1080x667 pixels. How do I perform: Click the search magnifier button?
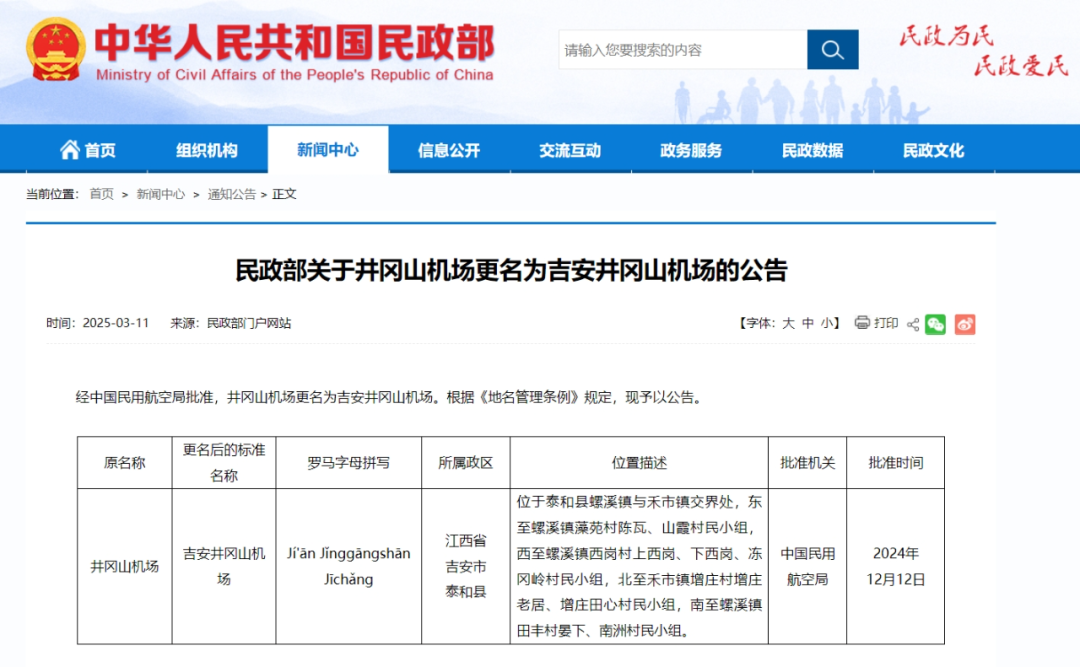[x=832, y=50]
